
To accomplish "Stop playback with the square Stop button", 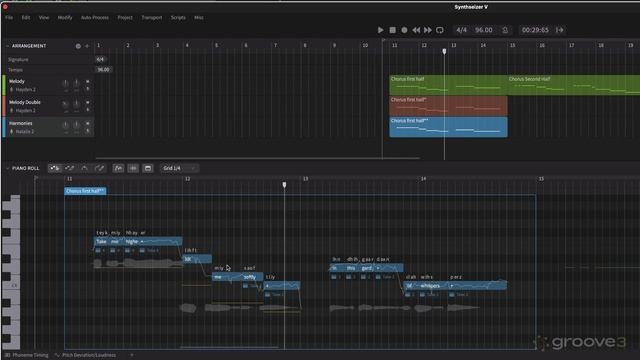I will pos(393,30).
